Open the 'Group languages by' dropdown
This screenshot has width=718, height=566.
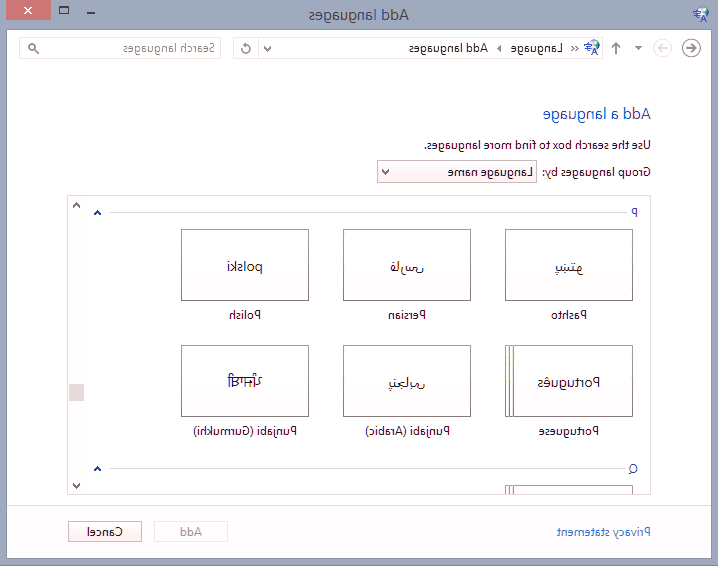457,172
